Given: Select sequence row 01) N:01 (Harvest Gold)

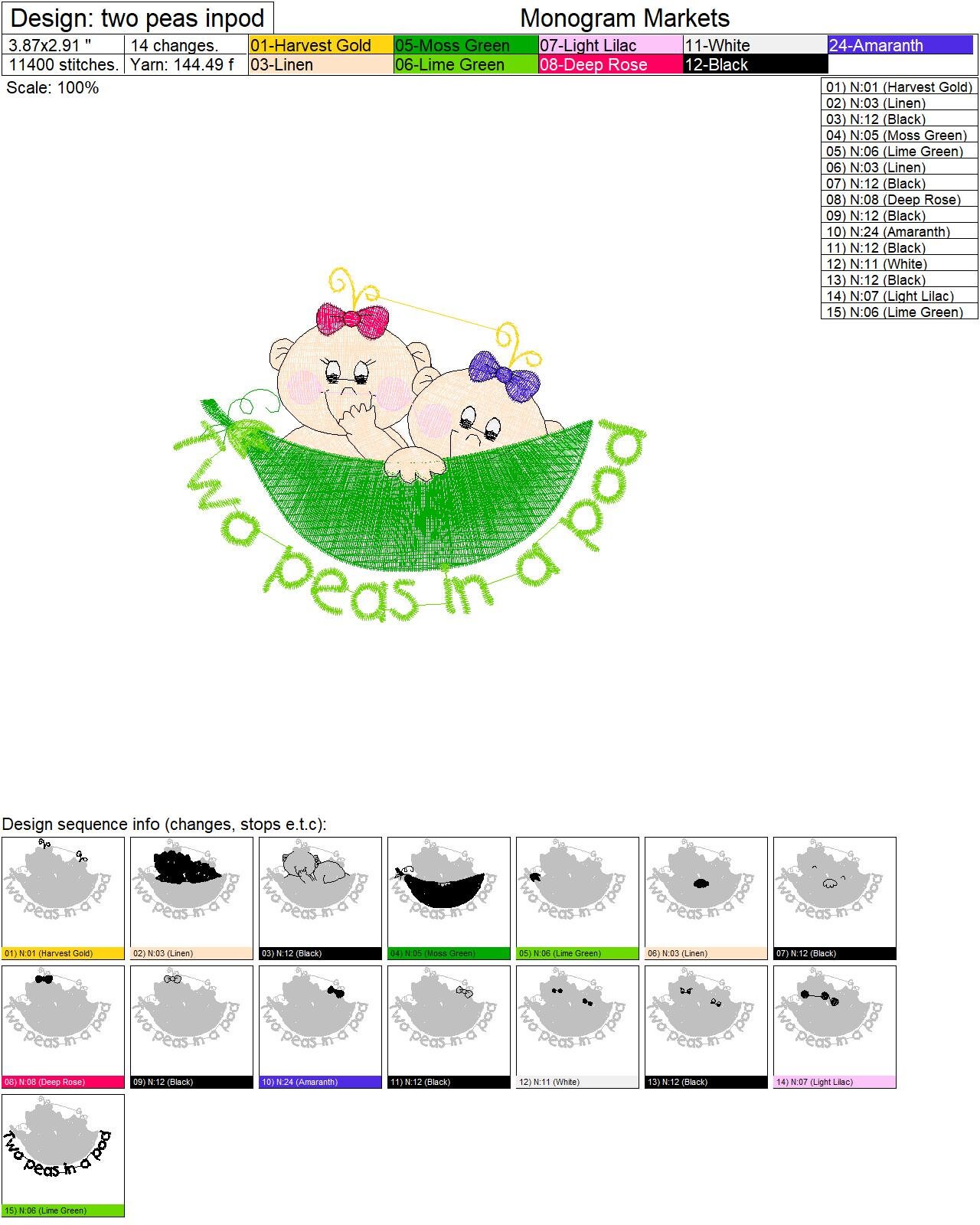Looking at the screenshot, I should [899, 87].
